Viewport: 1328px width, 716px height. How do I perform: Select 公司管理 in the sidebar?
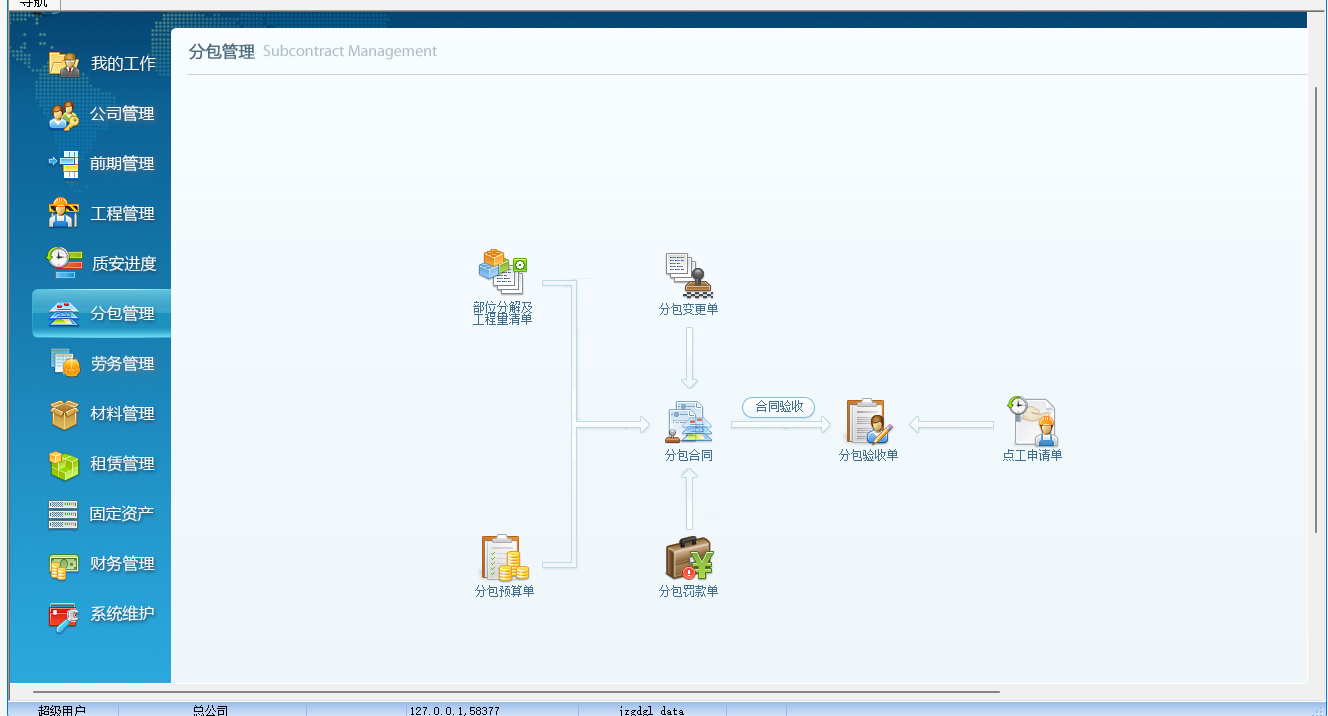point(103,114)
